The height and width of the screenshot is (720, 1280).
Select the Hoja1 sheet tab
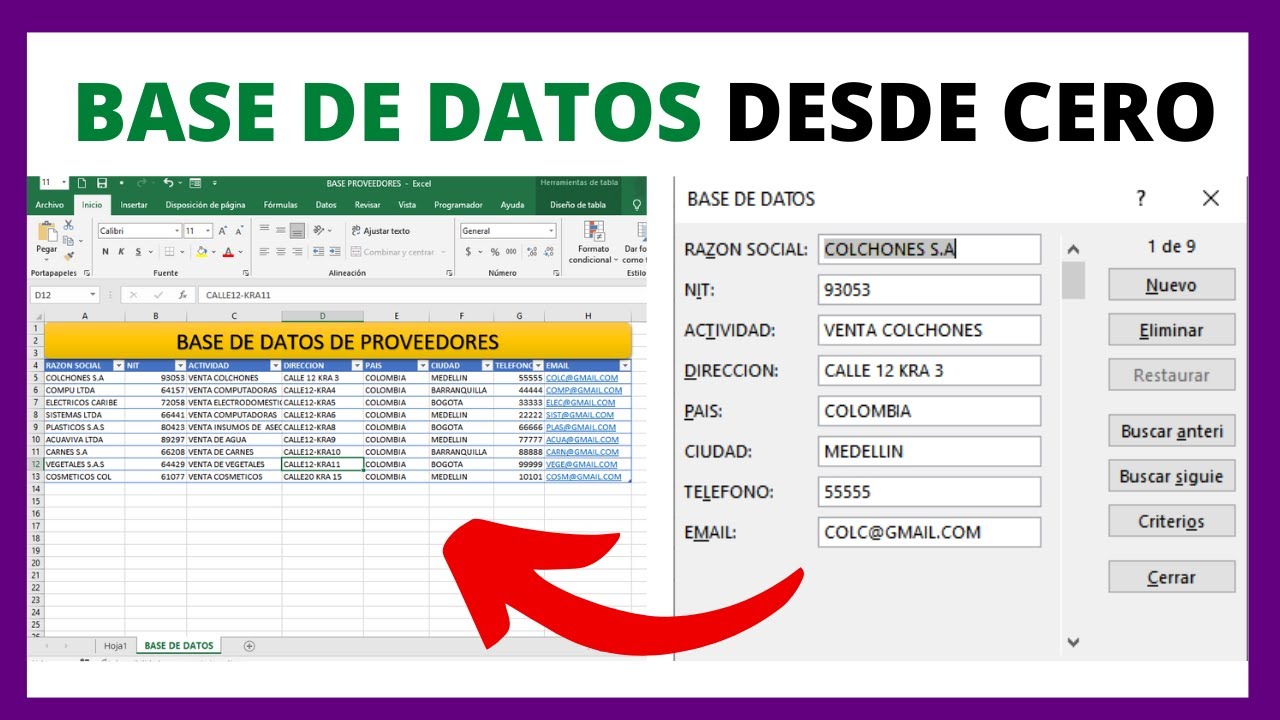pos(116,646)
